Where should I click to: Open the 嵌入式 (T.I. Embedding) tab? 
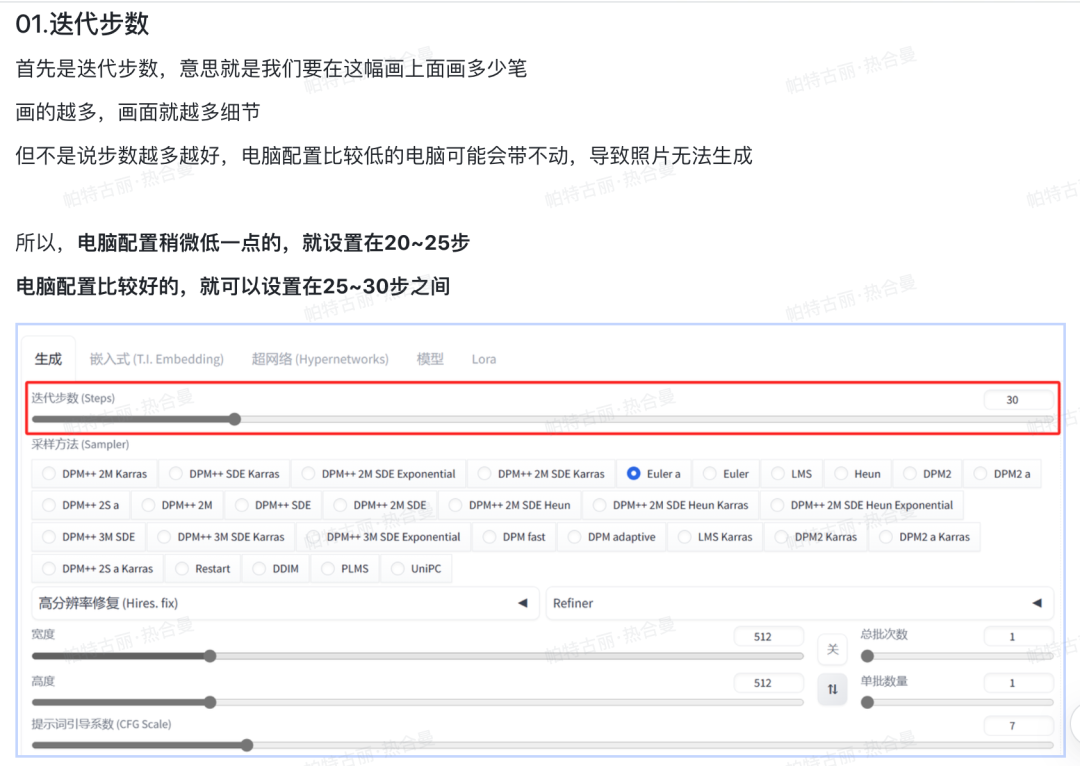tap(156, 359)
